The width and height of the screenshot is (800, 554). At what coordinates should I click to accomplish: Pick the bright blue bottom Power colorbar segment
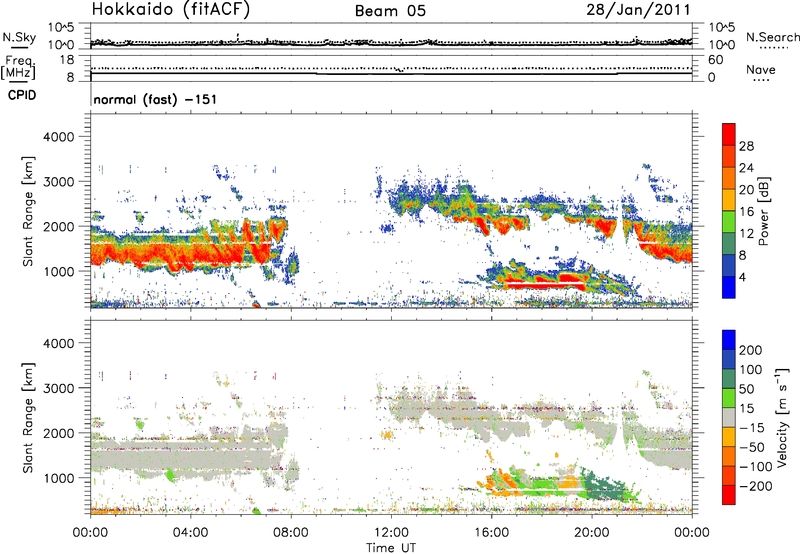coord(729,288)
